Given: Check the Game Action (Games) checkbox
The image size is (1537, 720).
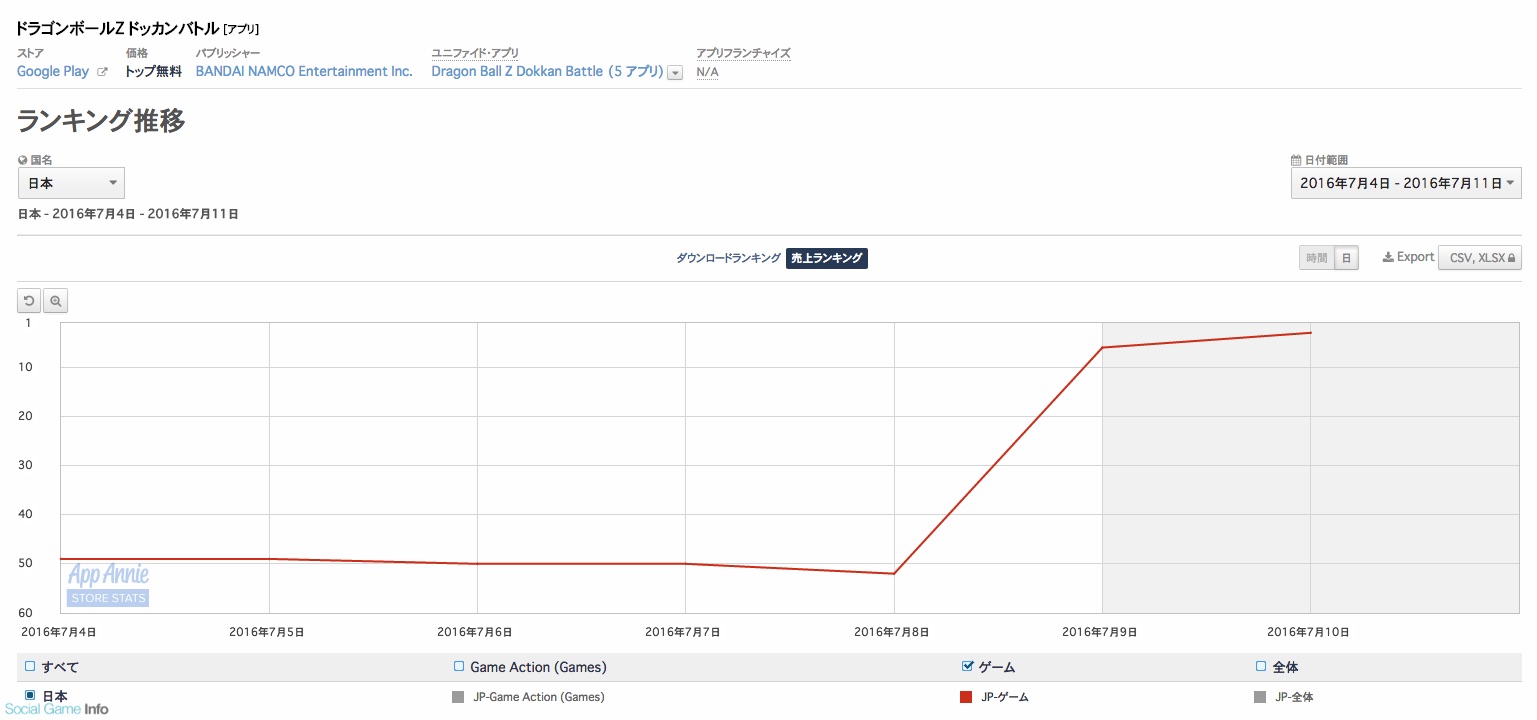Looking at the screenshot, I should point(459,666).
